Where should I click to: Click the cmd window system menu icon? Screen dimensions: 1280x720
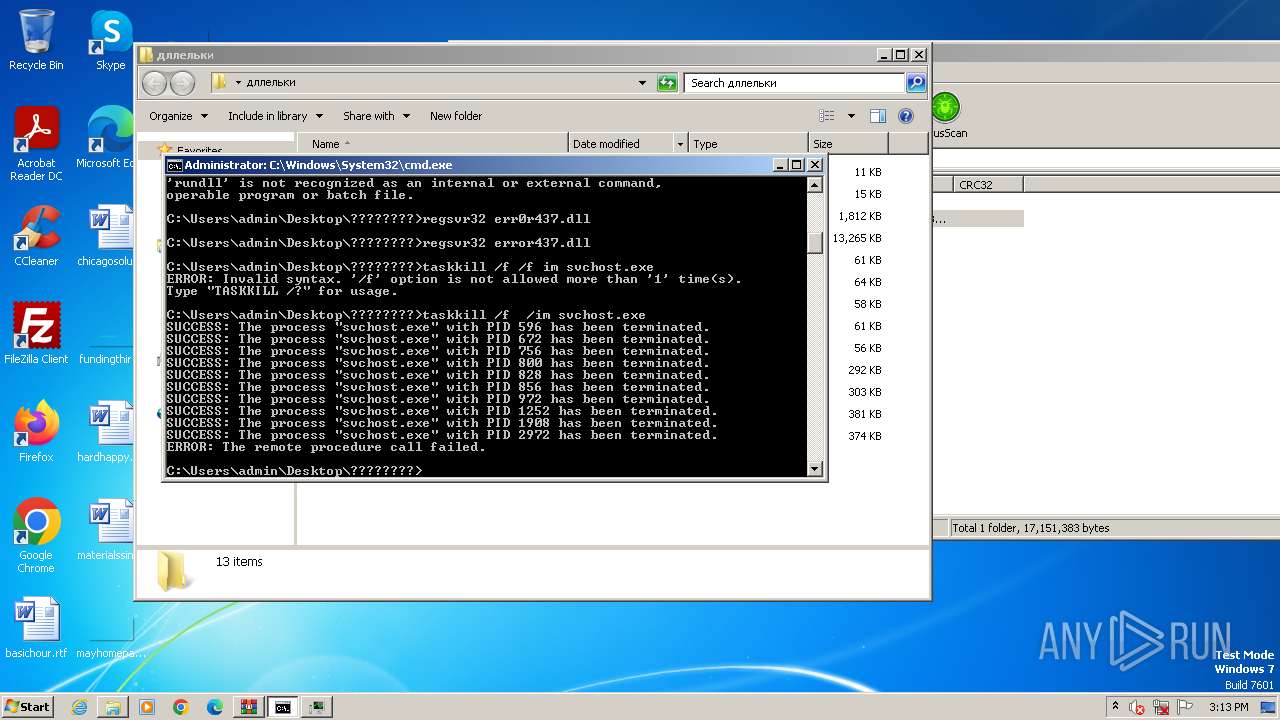coord(174,165)
